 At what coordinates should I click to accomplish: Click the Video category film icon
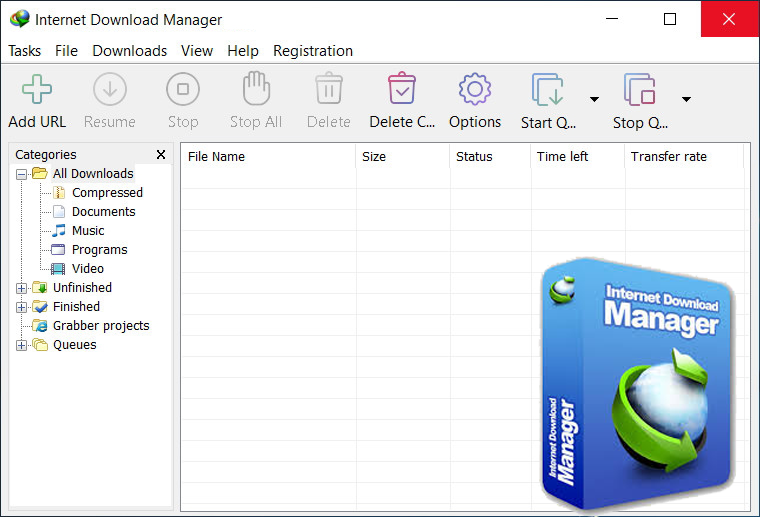58,269
